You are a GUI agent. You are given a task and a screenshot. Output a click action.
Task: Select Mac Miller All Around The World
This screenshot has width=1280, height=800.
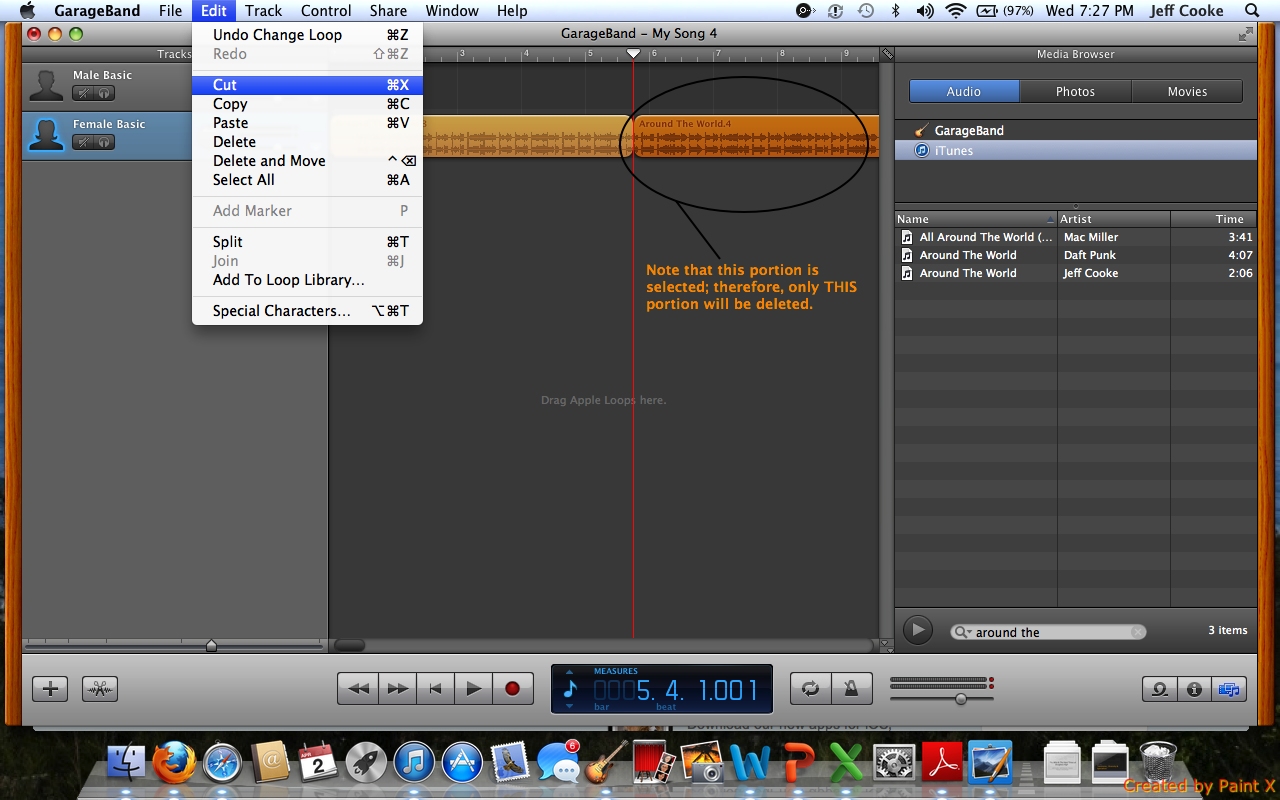(1076, 237)
